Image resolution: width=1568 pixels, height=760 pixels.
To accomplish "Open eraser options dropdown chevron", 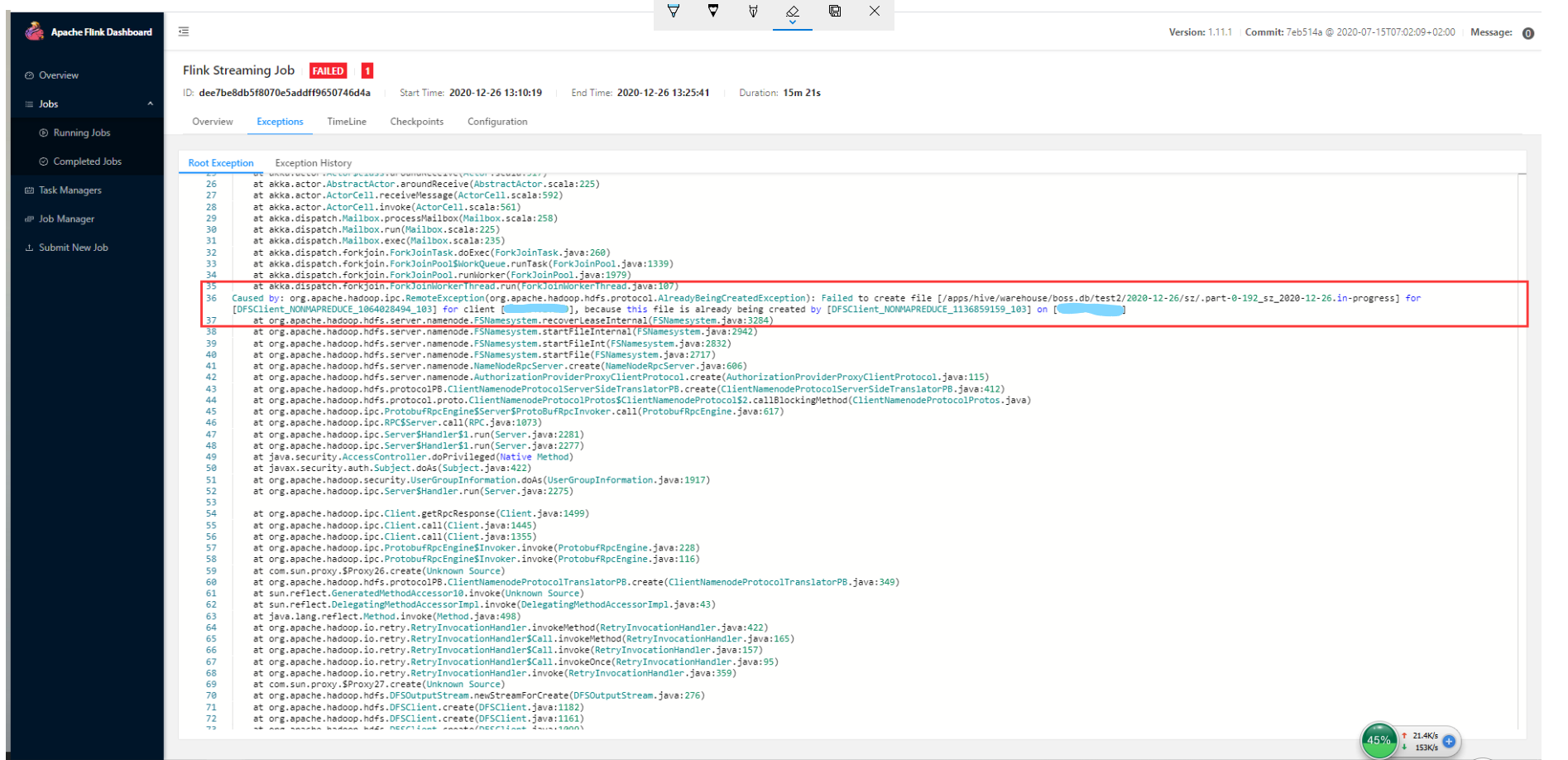I will [793, 22].
